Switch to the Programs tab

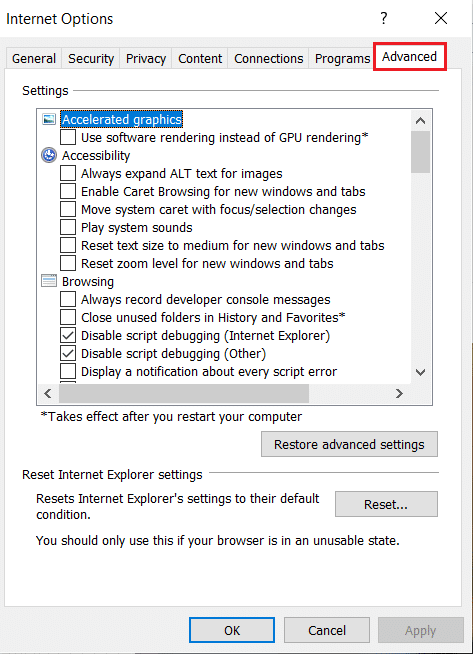tap(342, 58)
